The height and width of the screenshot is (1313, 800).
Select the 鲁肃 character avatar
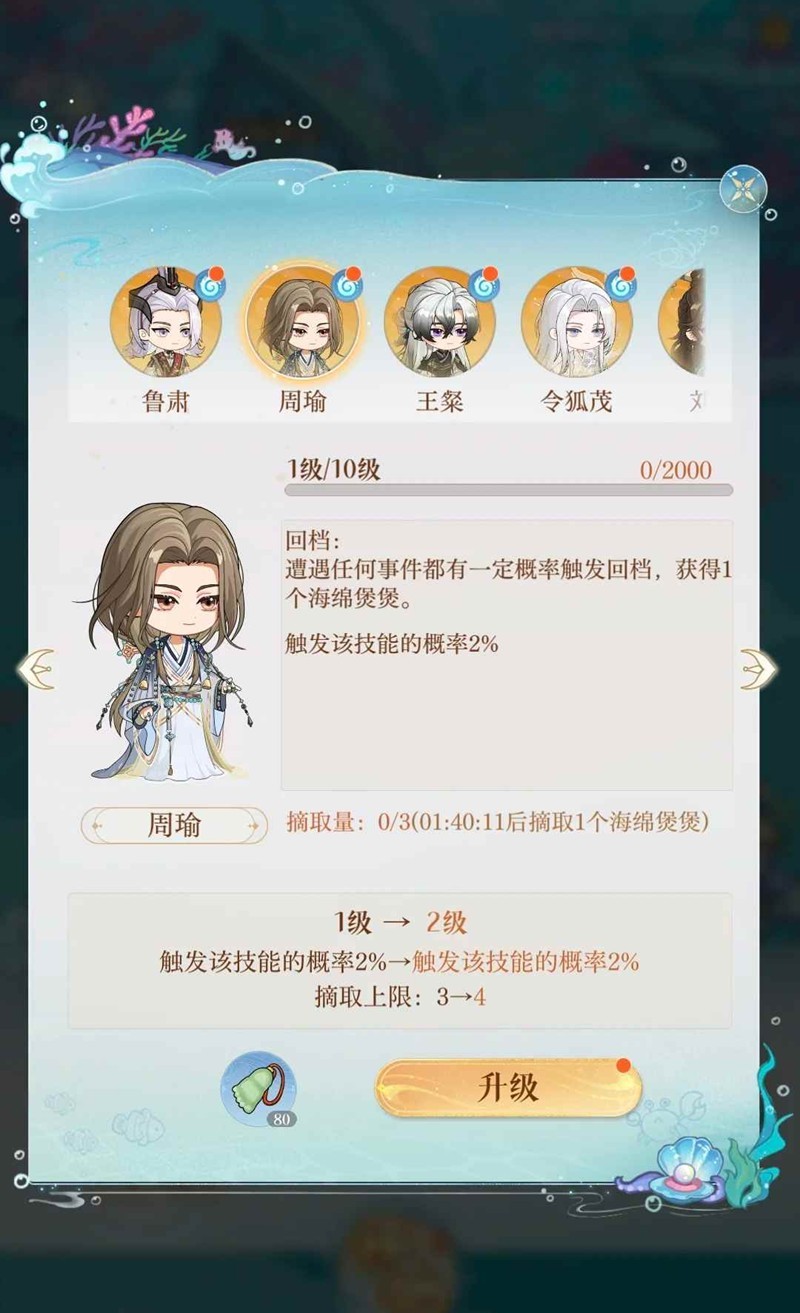tap(166, 320)
